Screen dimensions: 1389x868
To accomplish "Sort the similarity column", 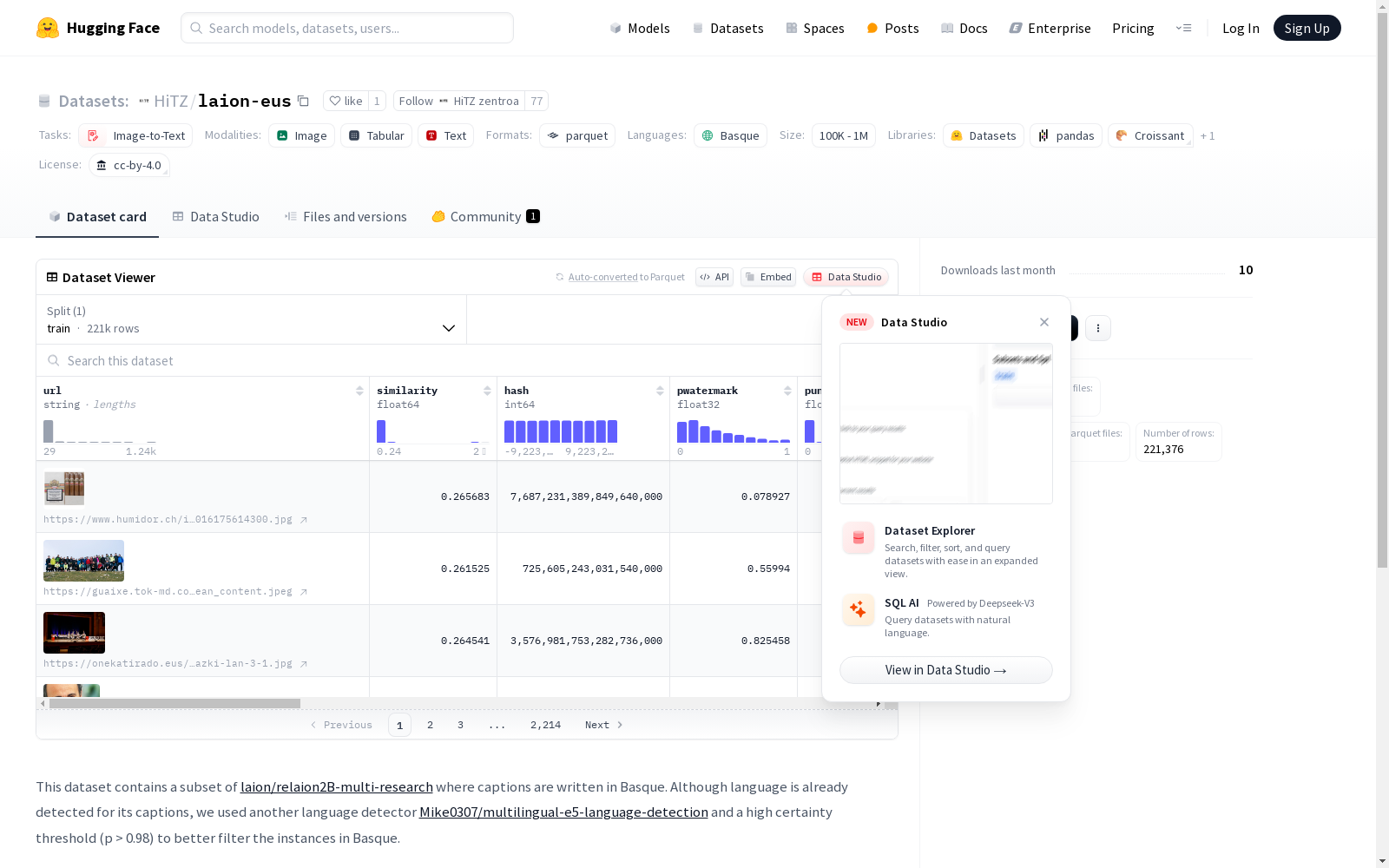I will pyautogui.click(x=487, y=391).
